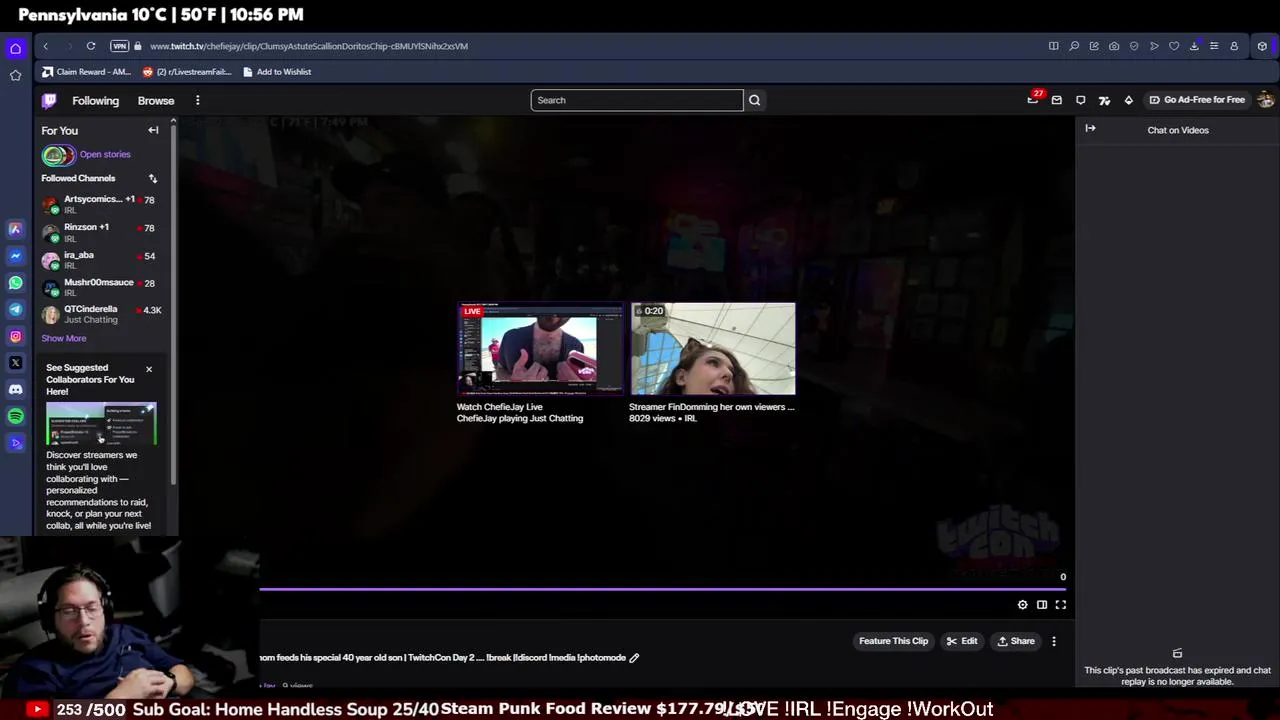Click the Opera sidebar home icon
Screen dimensions: 1280x720
(x=15, y=48)
